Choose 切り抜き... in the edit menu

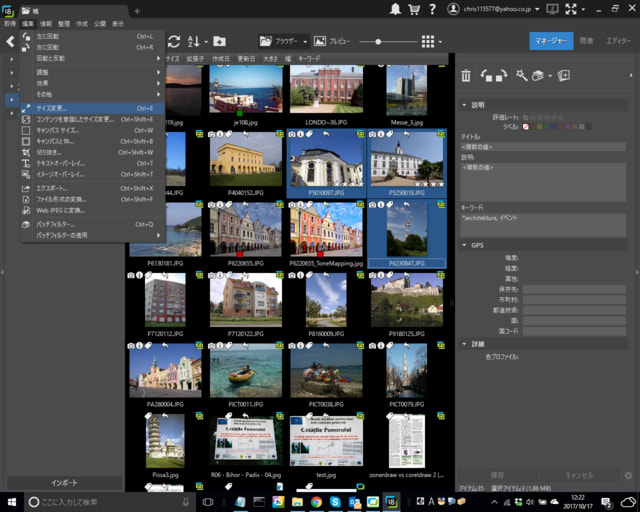tap(50, 152)
